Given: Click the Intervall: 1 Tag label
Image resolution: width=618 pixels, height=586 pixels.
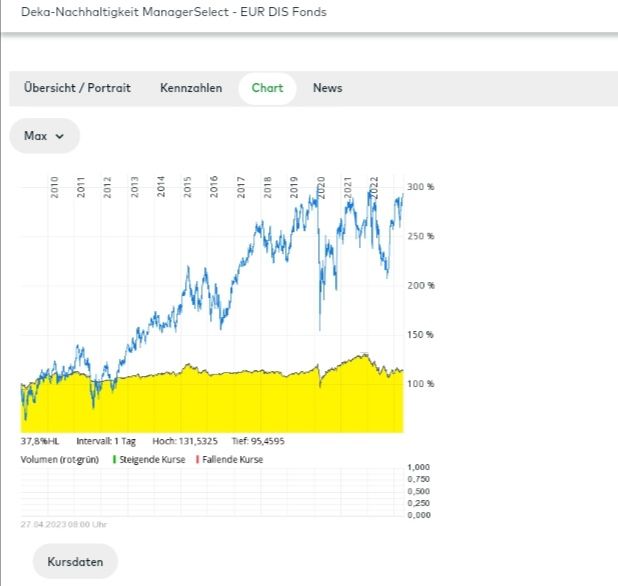Looking at the screenshot, I should pyautogui.click(x=112, y=440).
